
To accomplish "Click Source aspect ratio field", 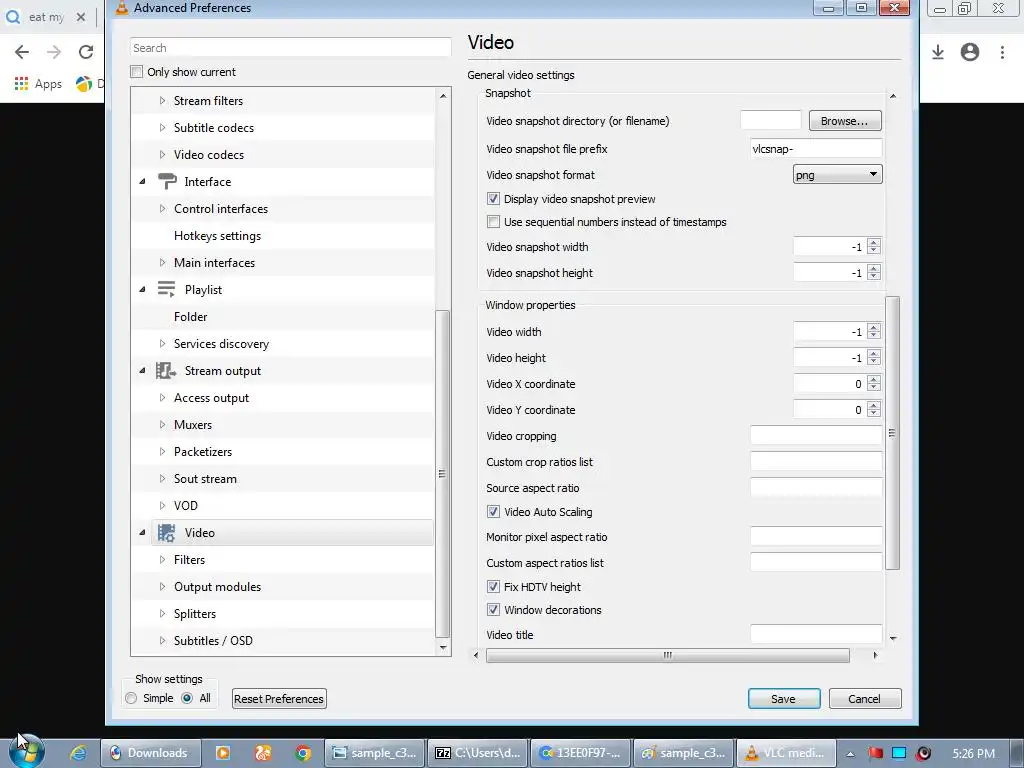I will point(816,488).
